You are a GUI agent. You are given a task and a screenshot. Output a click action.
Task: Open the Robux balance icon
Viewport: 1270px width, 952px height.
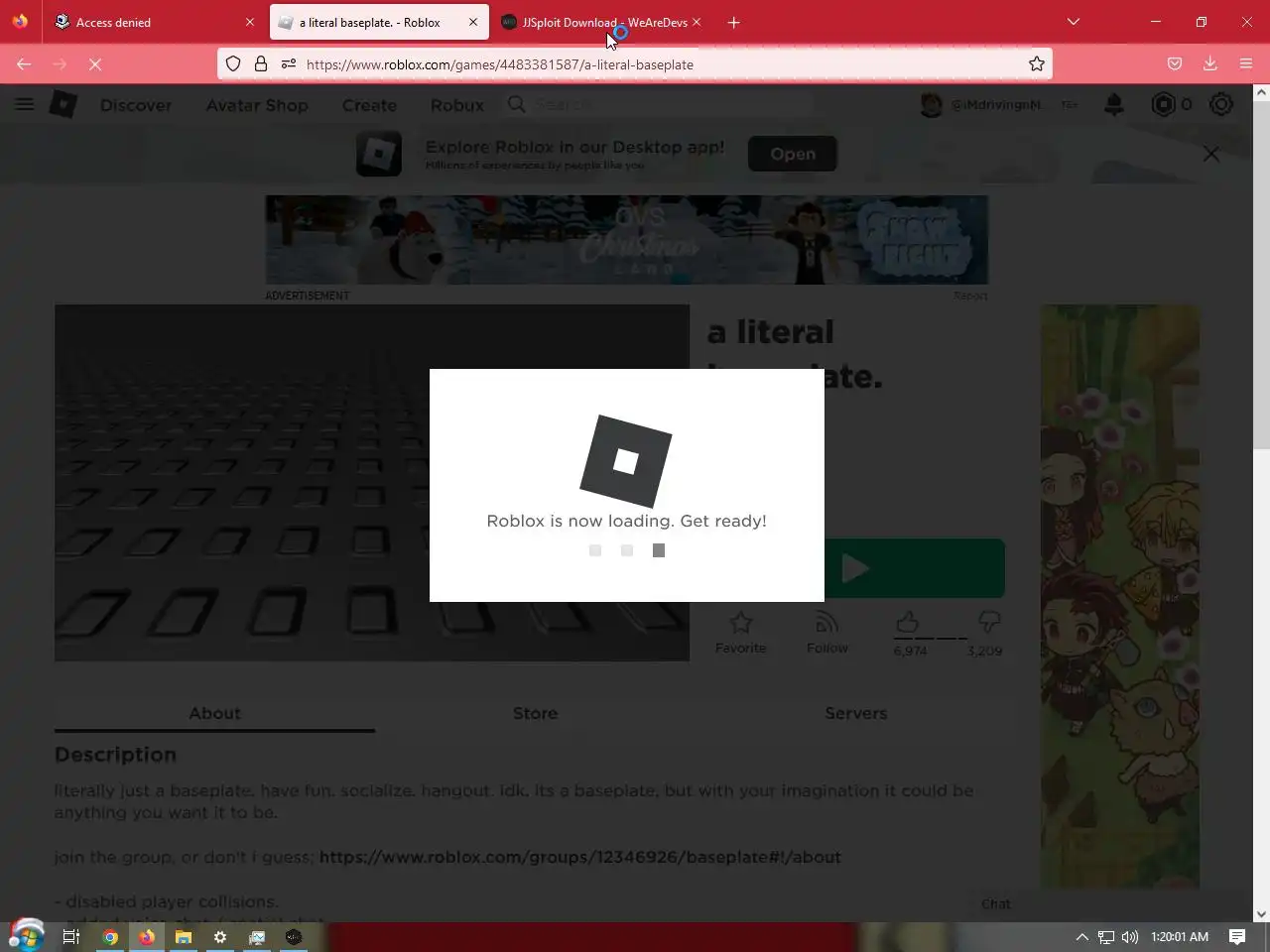click(x=1163, y=104)
